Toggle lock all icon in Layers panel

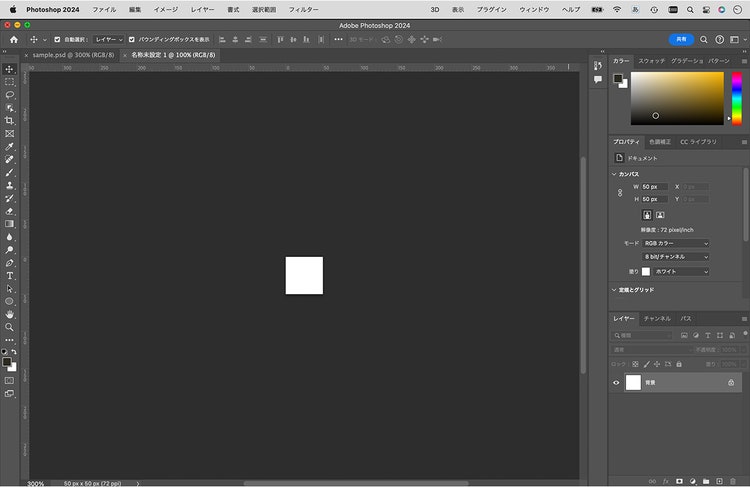tap(679, 364)
